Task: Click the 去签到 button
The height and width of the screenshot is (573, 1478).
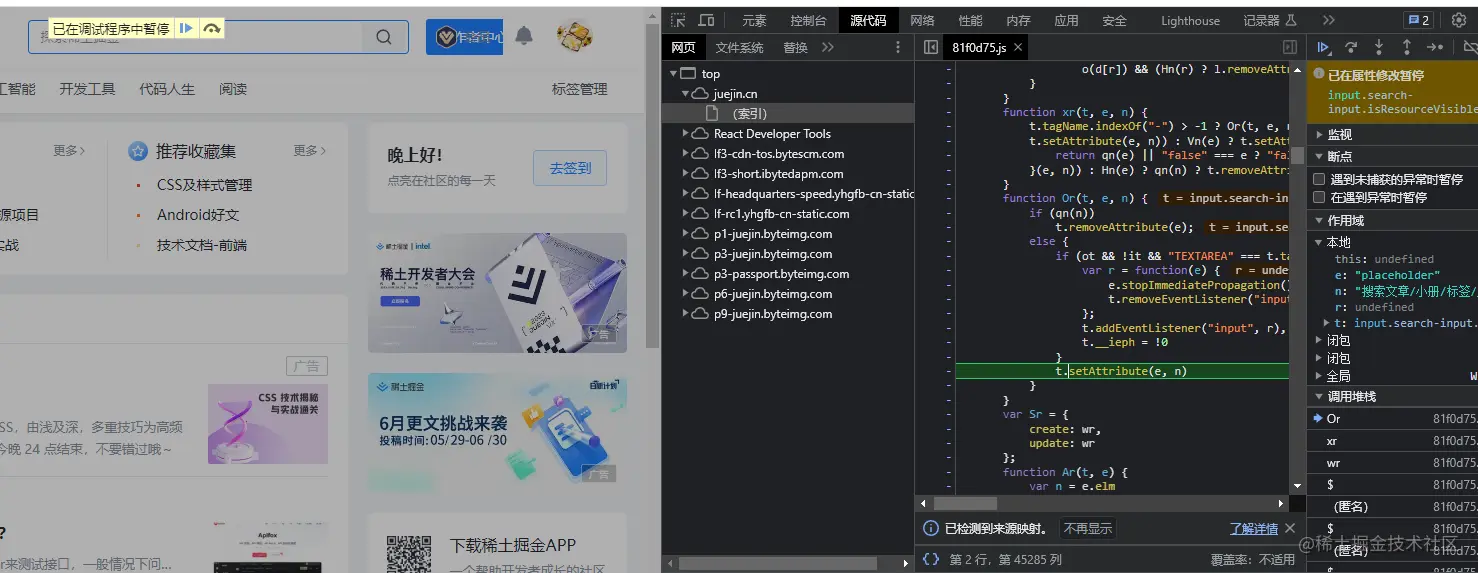Action: (x=570, y=168)
